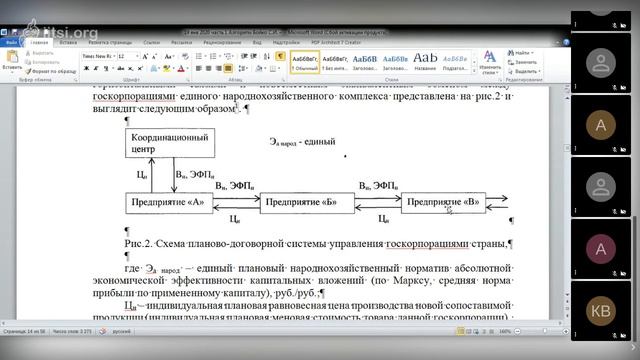Image resolution: width=640 pixels, height=360 pixels.
Task: Toggle Underline (Ч) formatting
Action: pyautogui.click(x=107, y=69)
